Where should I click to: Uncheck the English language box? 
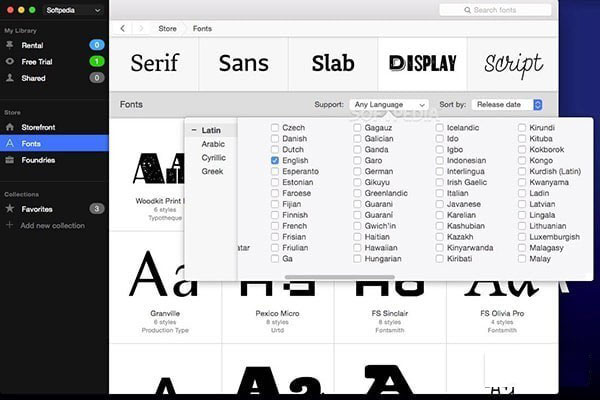[x=275, y=160]
